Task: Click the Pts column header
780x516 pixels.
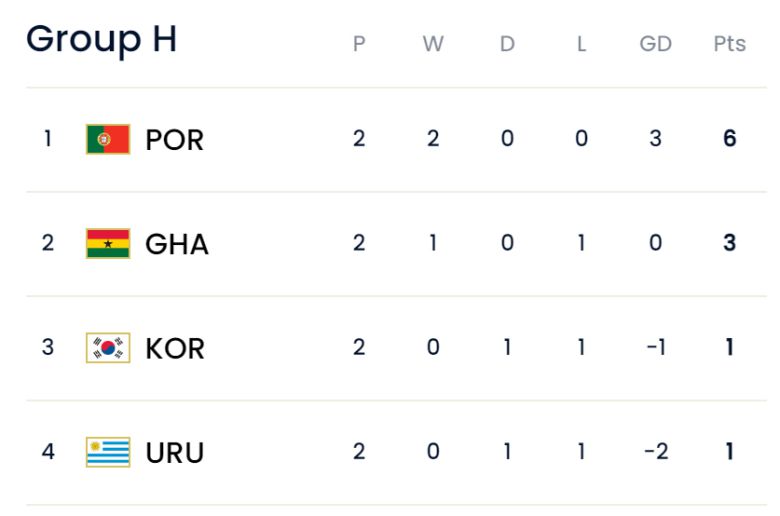Action: click(x=729, y=45)
